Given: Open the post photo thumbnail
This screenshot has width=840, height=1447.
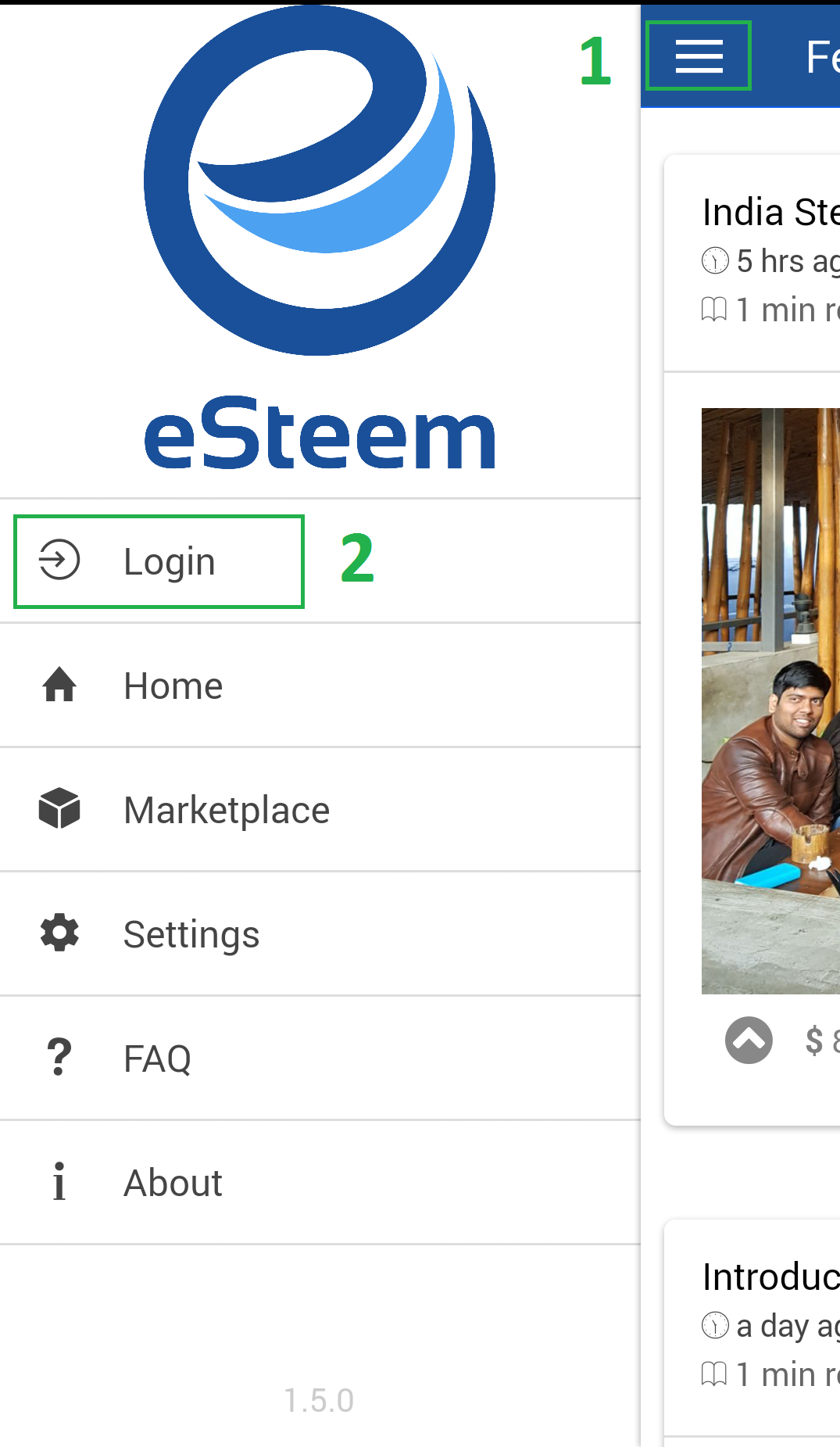Looking at the screenshot, I should (770, 700).
